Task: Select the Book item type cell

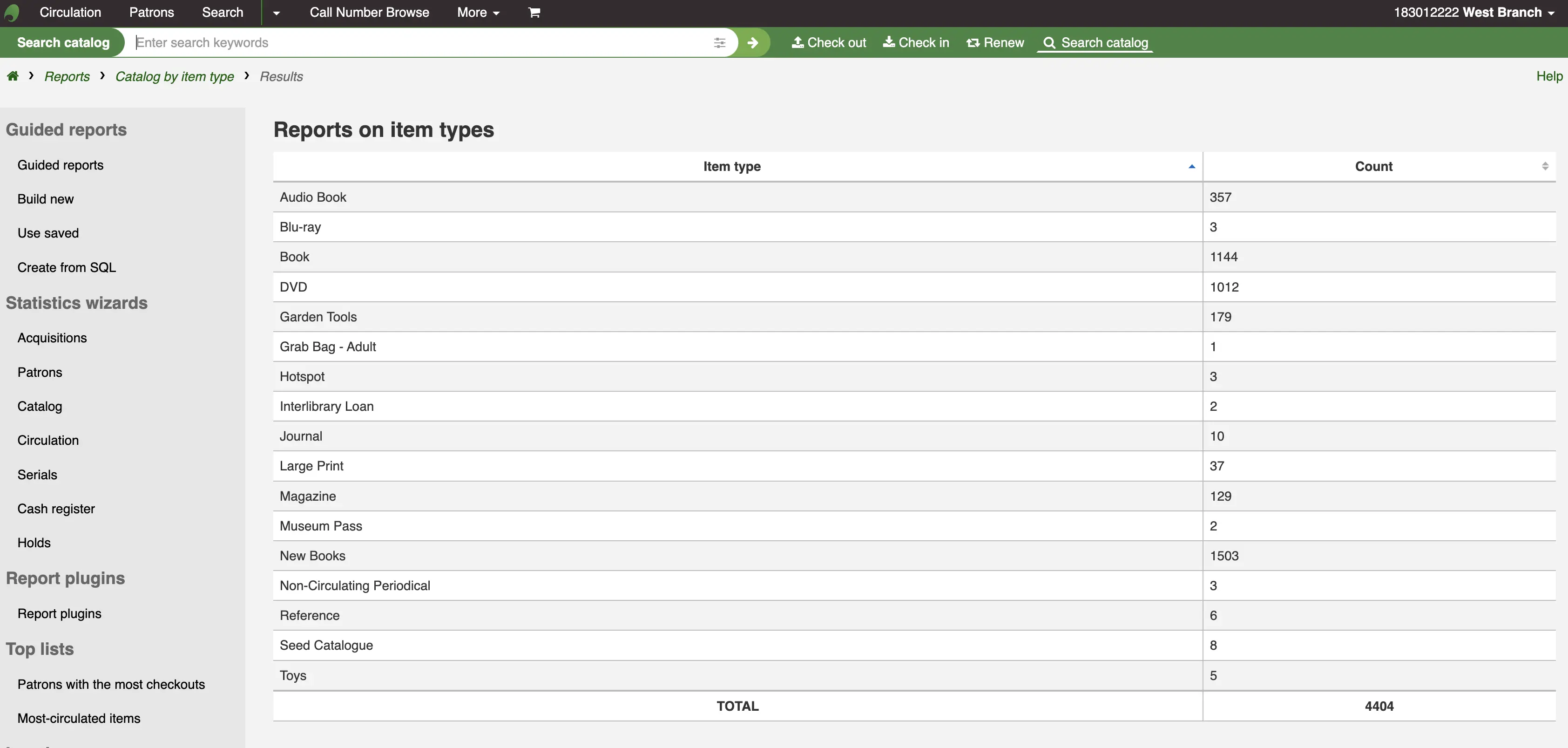Action: tap(738, 257)
